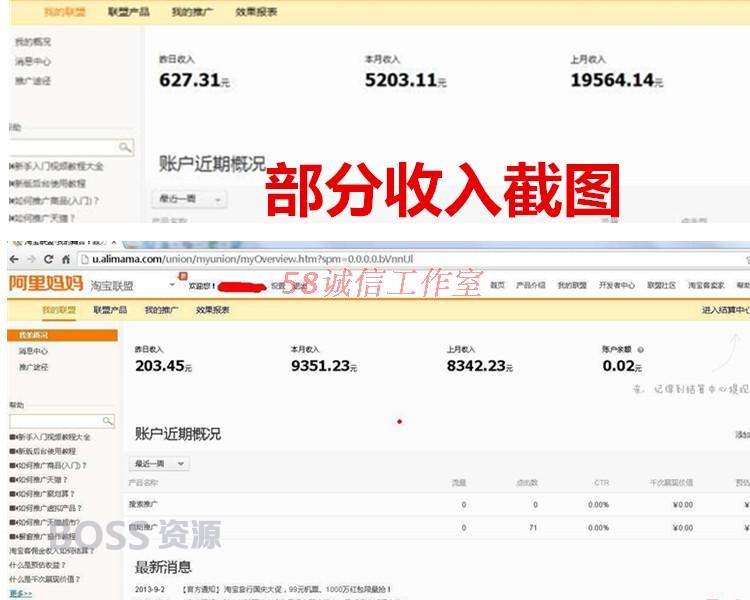Screen dimensions: 750x600
Task: Click the 5203.11元 monthly income figure
Action: [x=406, y=80]
